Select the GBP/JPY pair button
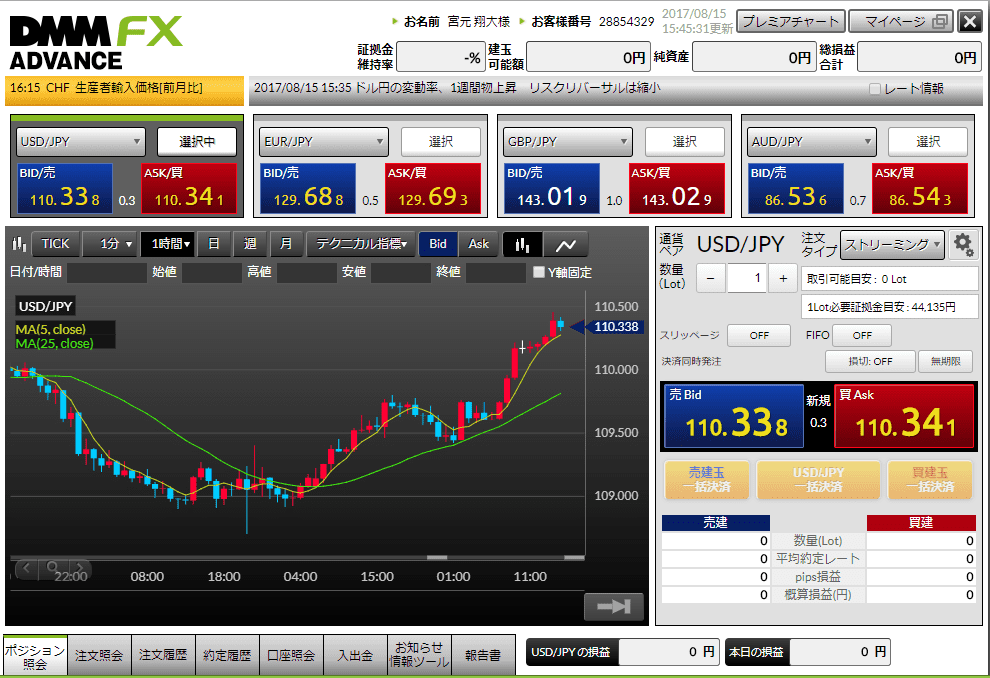Screen dimensions: 990x678 [x=684, y=141]
